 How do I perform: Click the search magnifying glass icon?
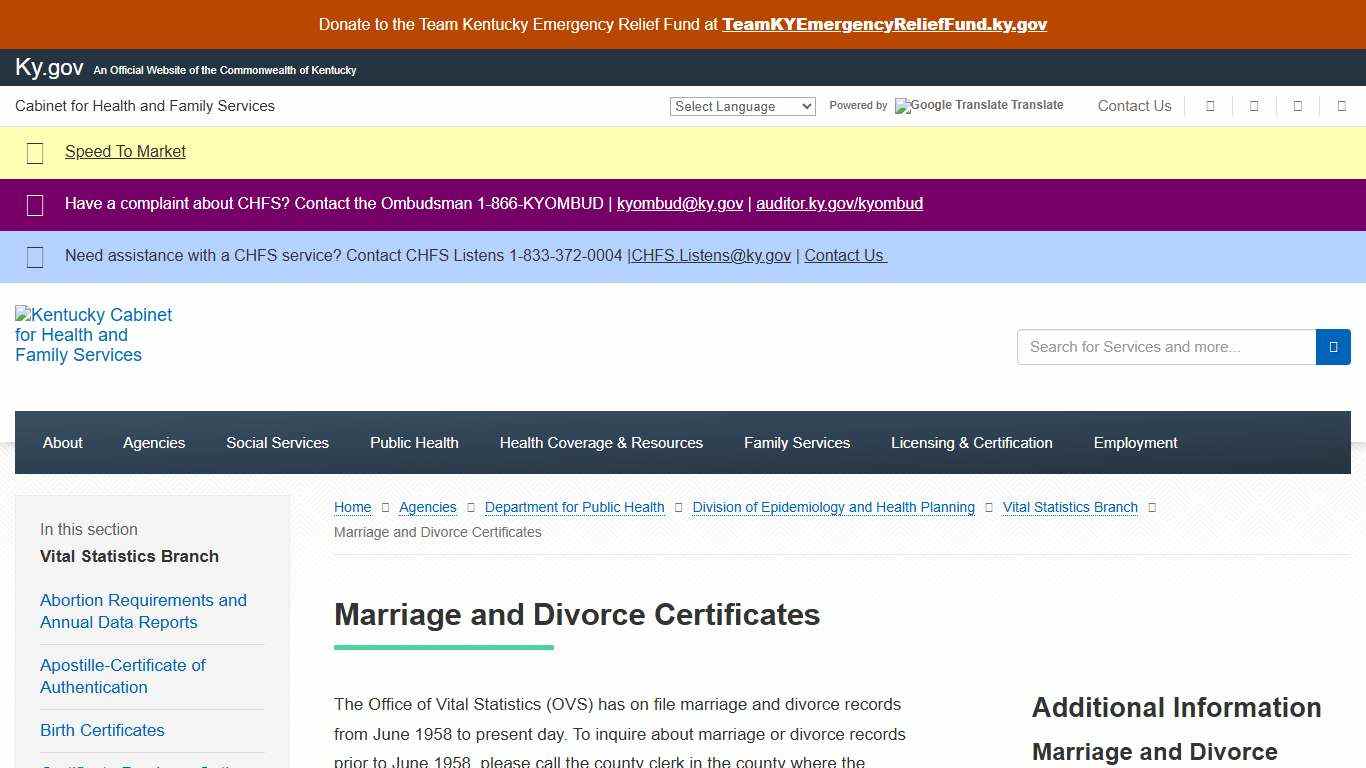click(1333, 347)
